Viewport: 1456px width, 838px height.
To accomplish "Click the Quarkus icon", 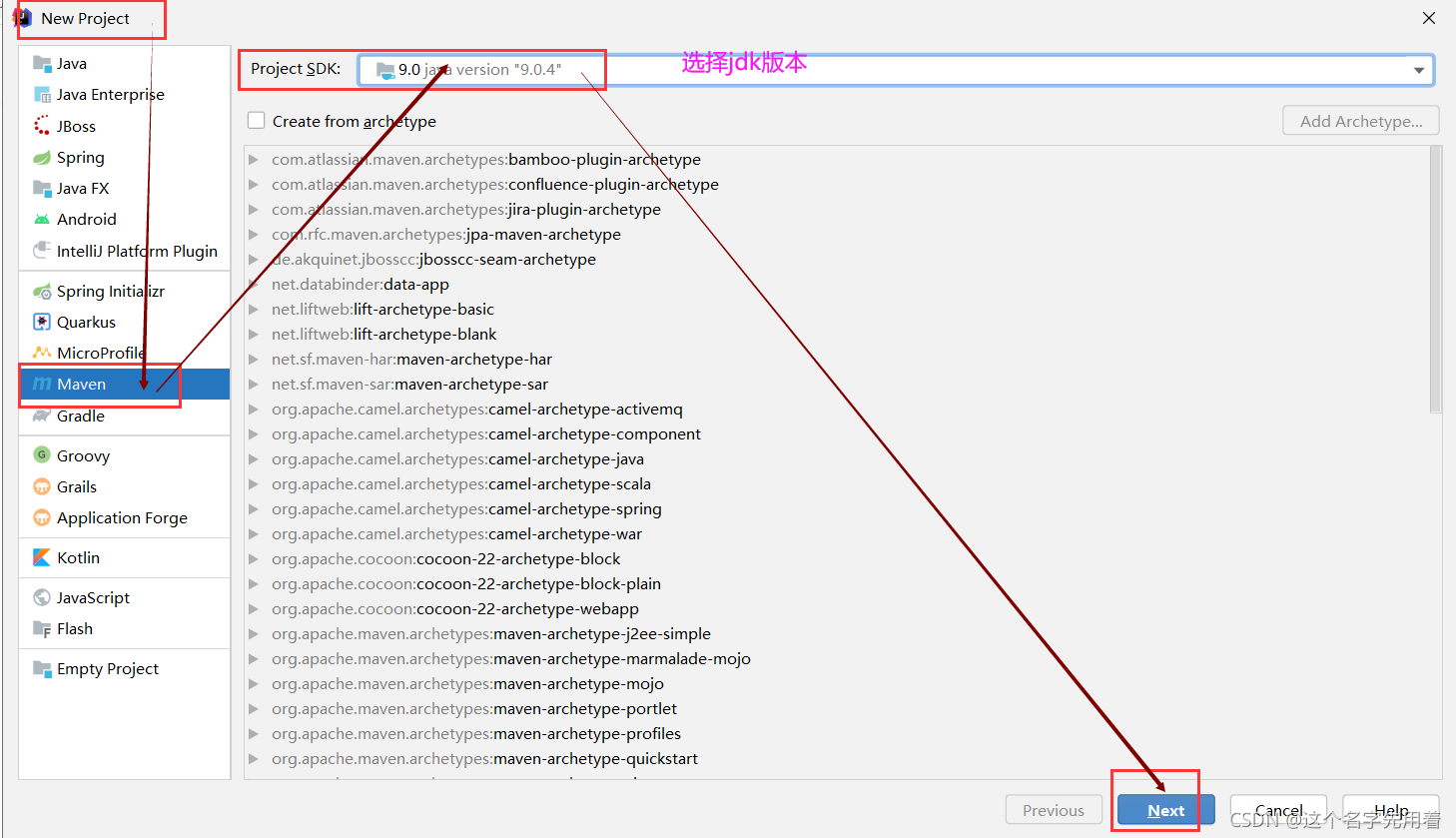I will (42, 322).
